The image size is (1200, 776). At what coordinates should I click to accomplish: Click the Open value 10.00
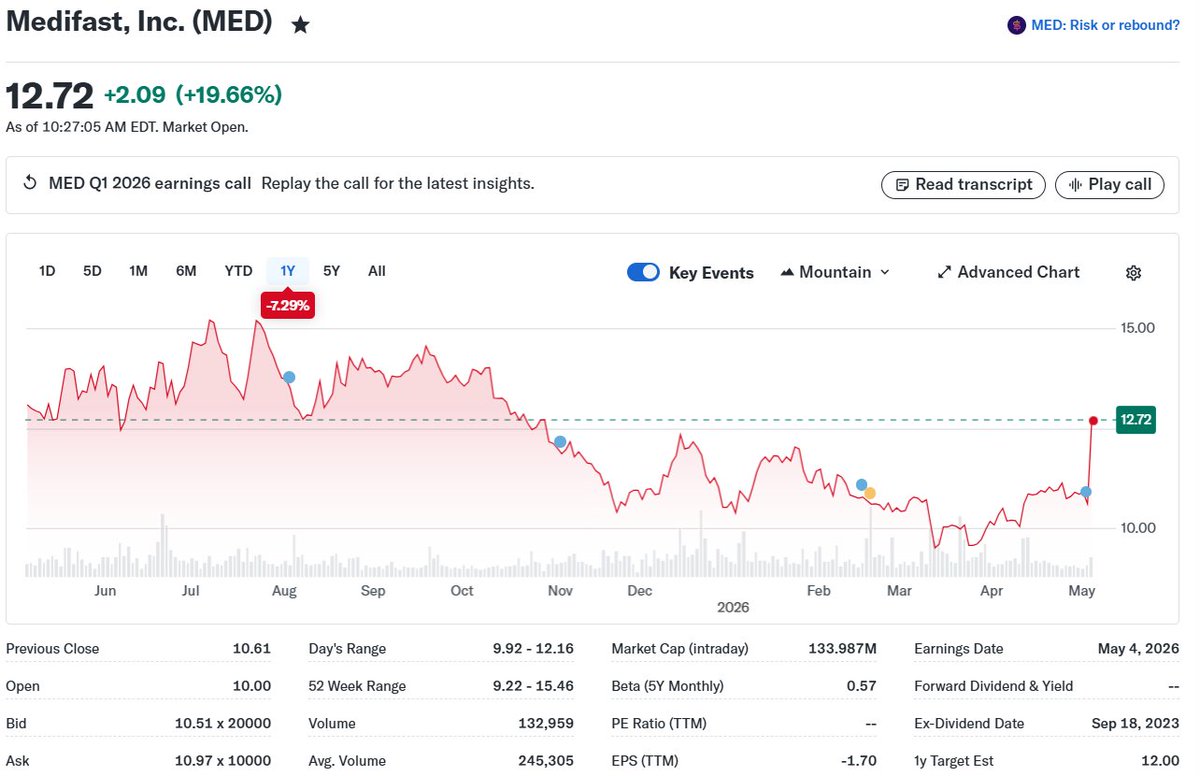(252, 686)
